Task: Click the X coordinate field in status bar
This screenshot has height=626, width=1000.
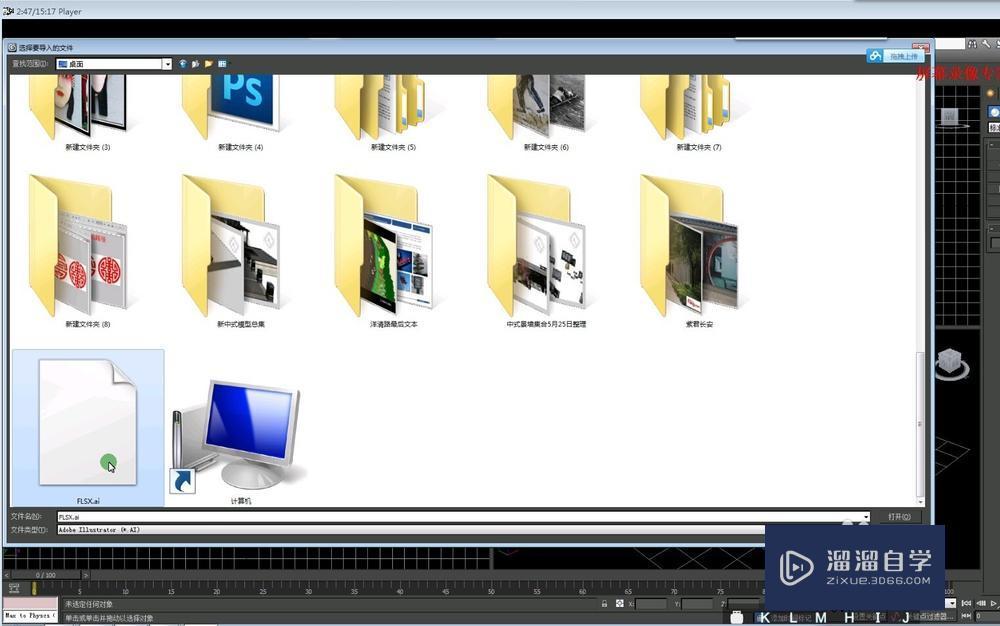Action: pyautogui.click(x=651, y=604)
